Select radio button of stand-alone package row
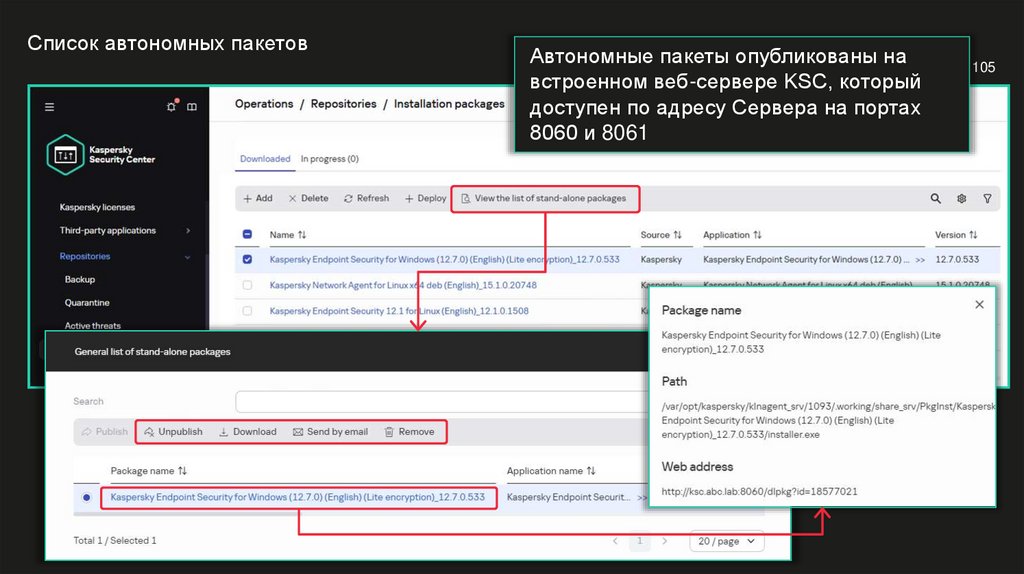The image size is (1024, 574). pyautogui.click(x=87, y=498)
